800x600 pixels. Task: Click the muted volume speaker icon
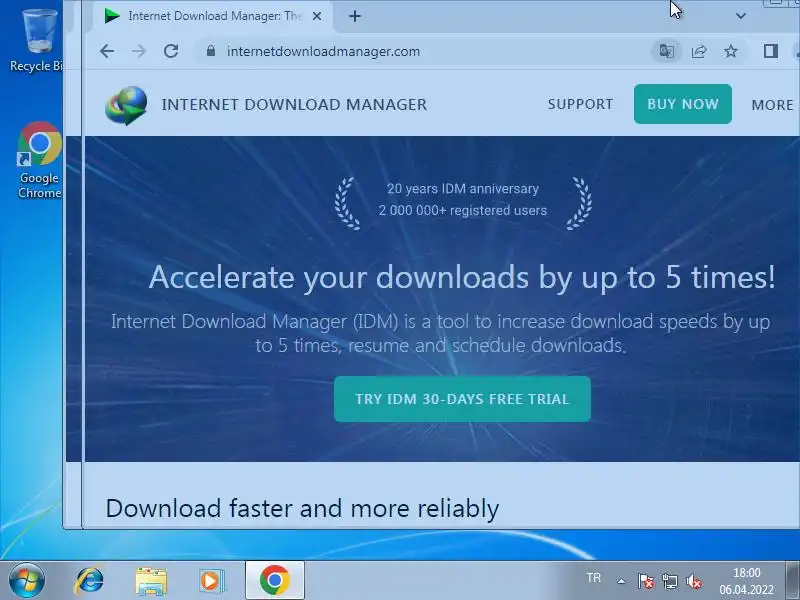click(694, 581)
